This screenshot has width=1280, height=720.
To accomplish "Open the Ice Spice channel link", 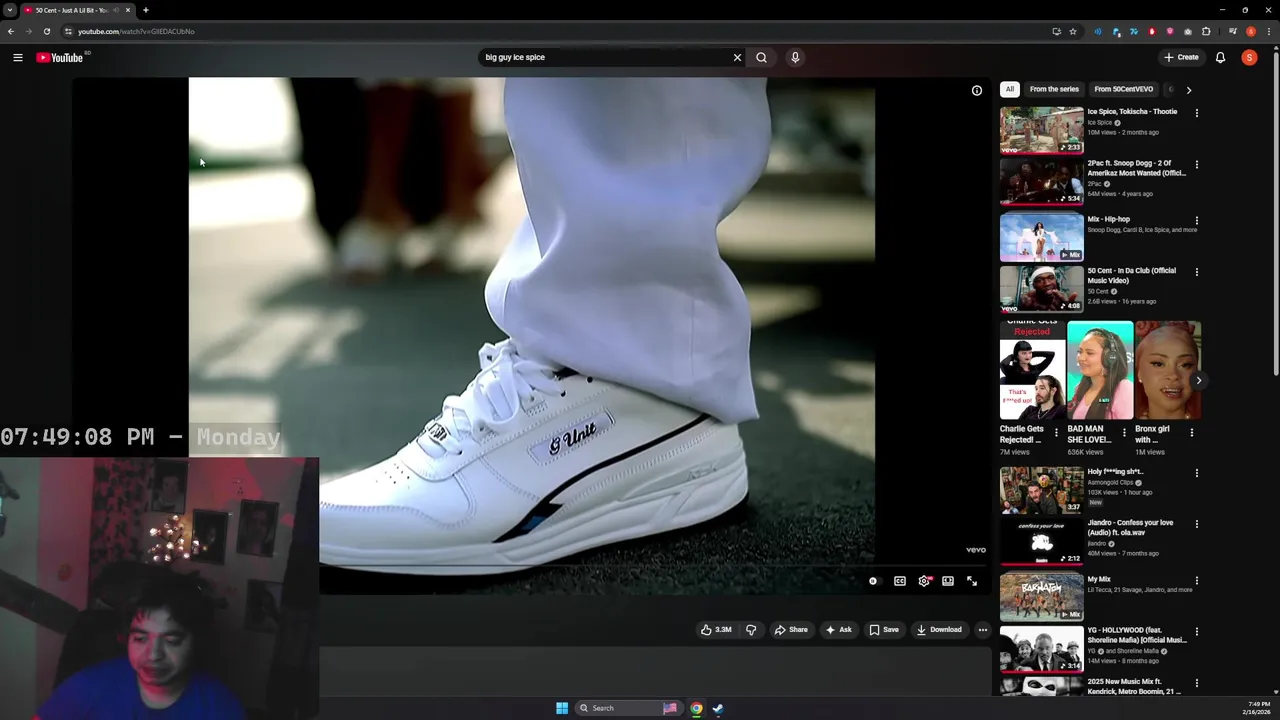I will pyautogui.click(x=1100, y=122).
